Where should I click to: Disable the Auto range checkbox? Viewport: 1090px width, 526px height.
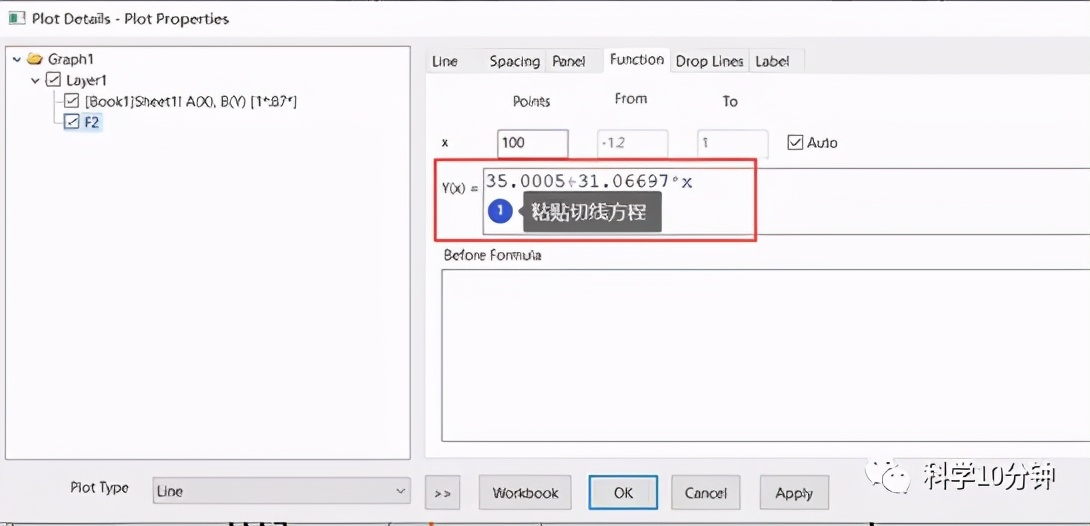click(x=795, y=142)
